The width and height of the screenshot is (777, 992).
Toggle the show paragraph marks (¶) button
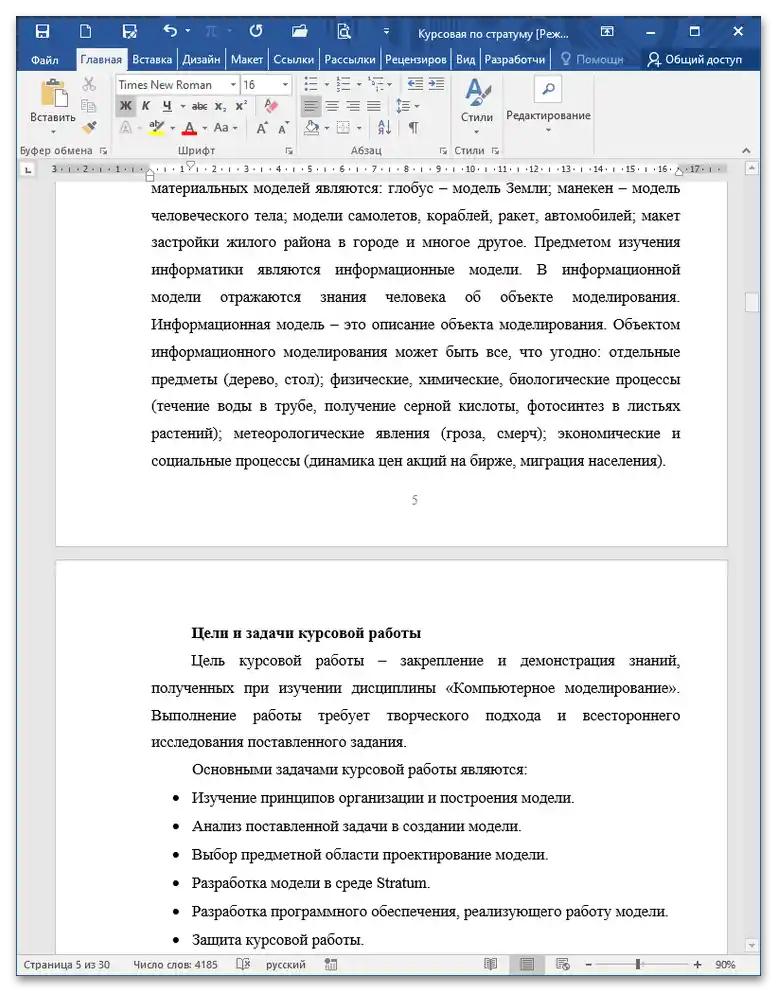413,128
